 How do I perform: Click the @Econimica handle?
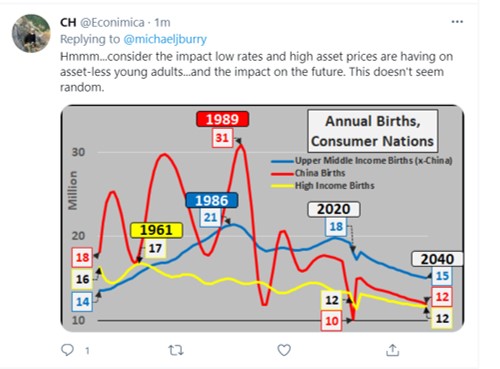tap(112, 22)
